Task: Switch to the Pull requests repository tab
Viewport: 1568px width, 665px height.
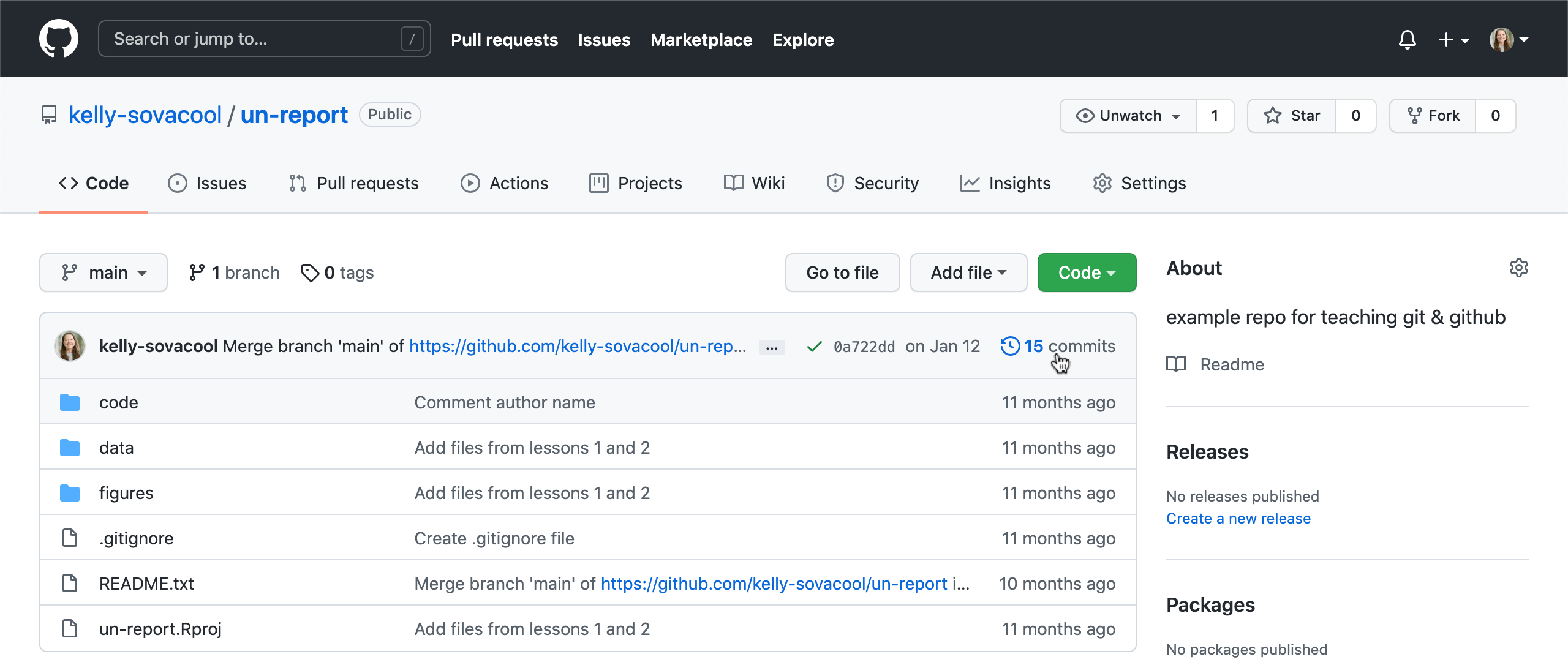Action: (x=353, y=183)
